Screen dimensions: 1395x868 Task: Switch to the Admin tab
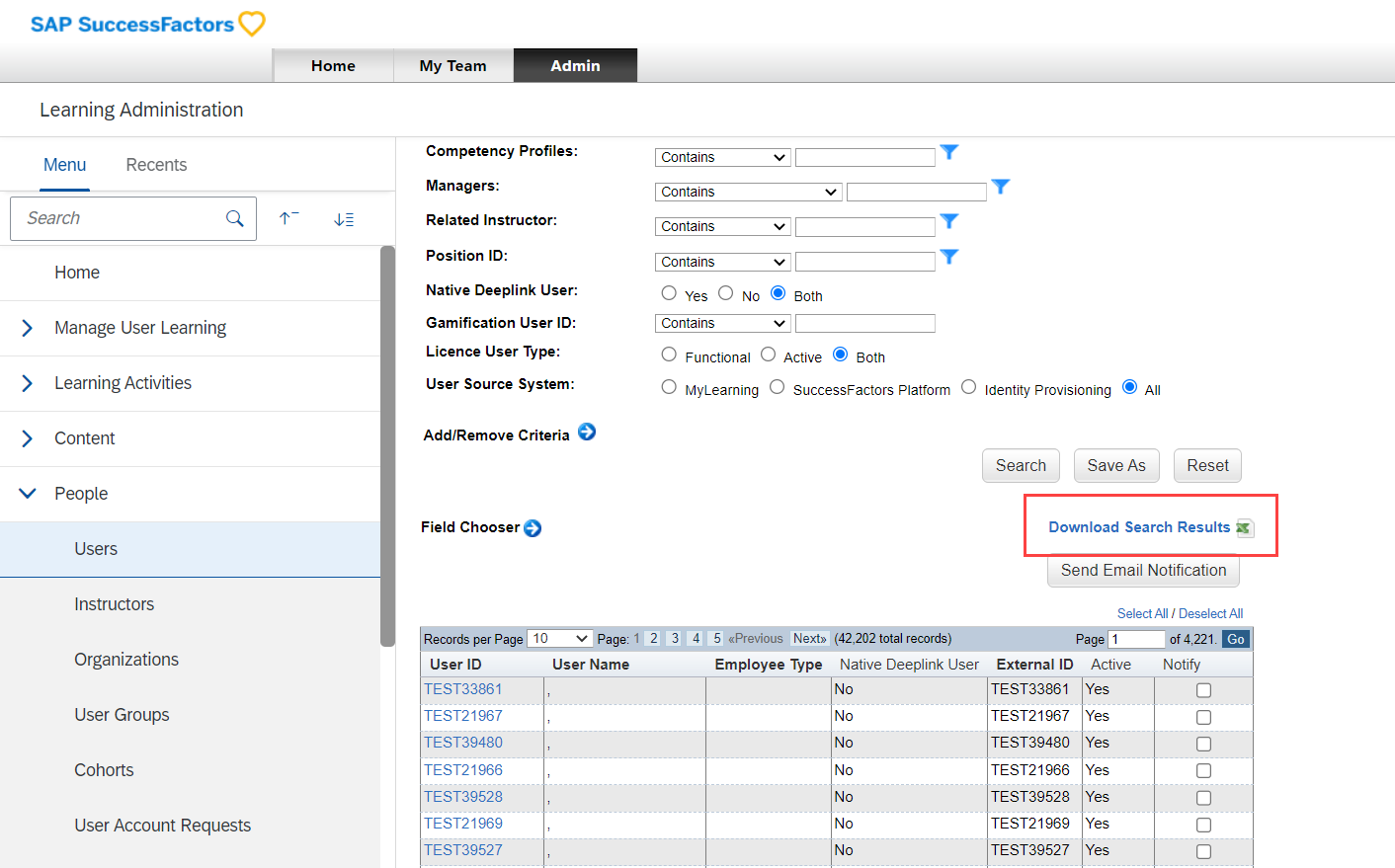point(575,65)
